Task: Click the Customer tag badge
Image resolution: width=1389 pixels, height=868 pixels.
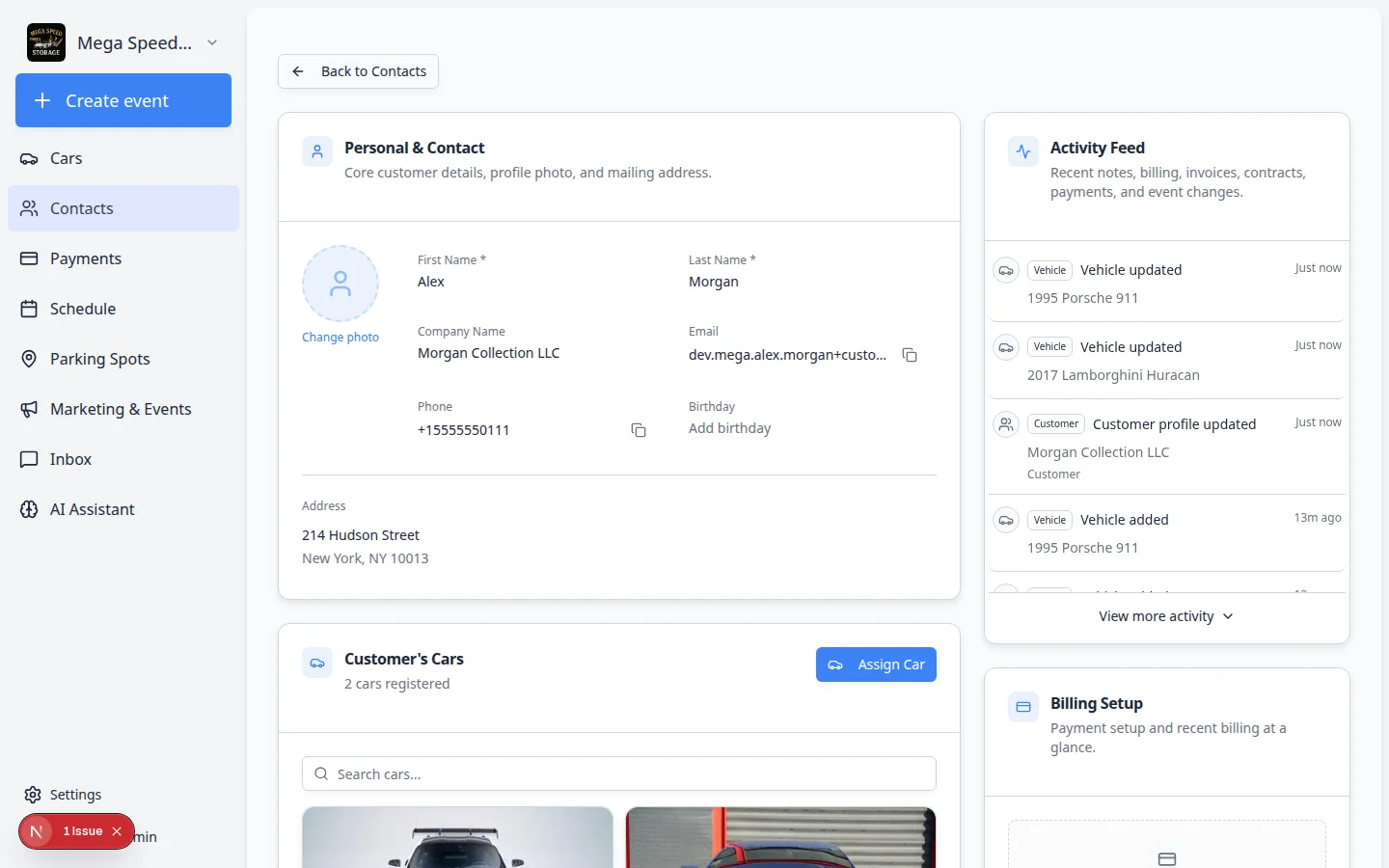Action: pos(1056,424)
